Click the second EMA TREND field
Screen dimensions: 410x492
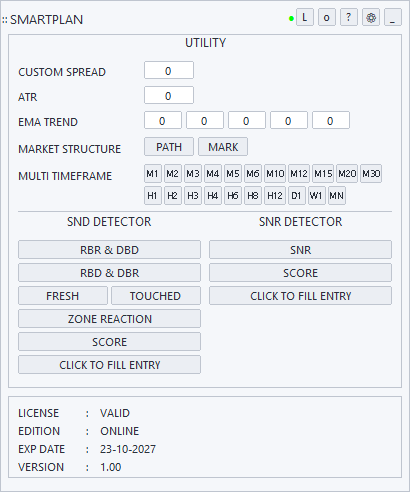[x=205, y=120]
